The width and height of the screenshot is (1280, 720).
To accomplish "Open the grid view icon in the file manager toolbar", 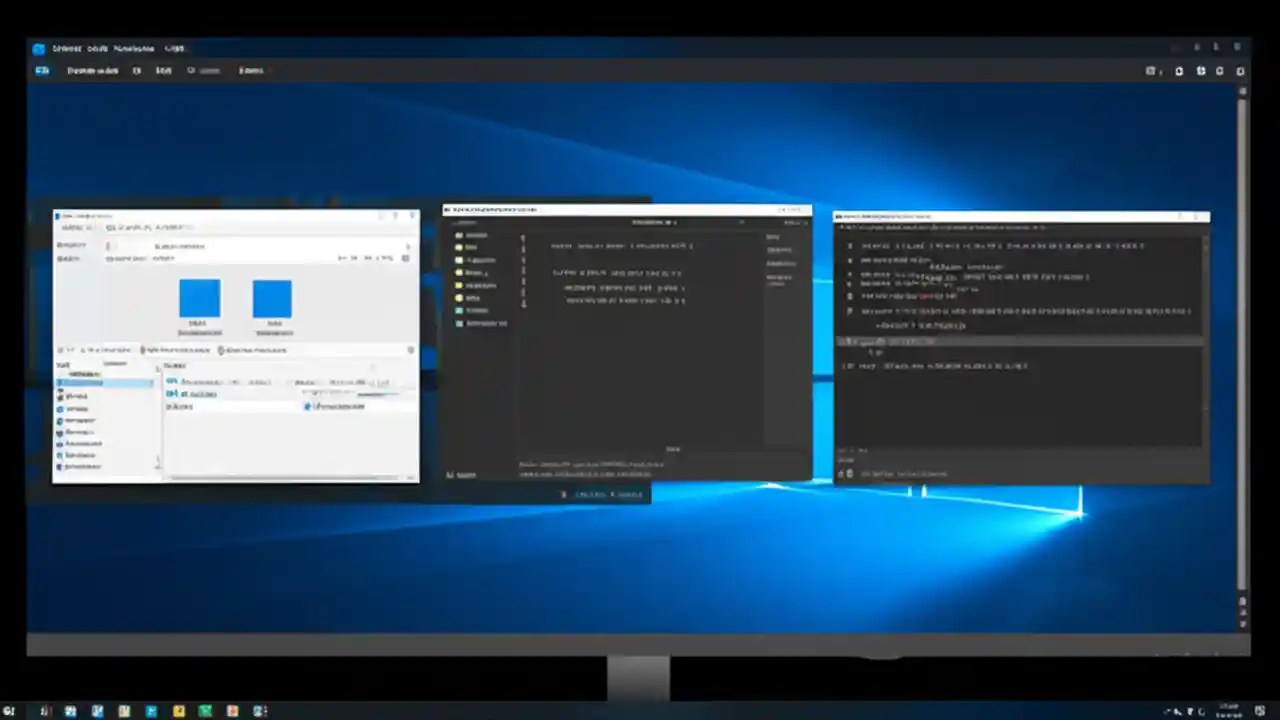I will click(403, 258).
